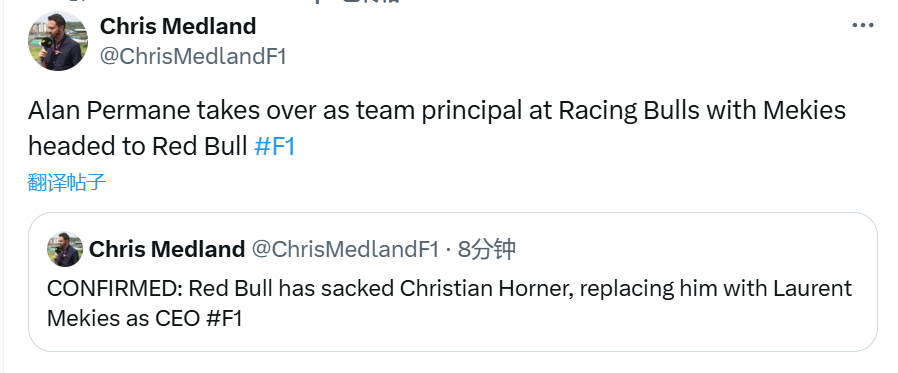Viewport: 898px width, 373px height.
Task: Click "Alan Permane" in the main post
Action: point(109,110)
